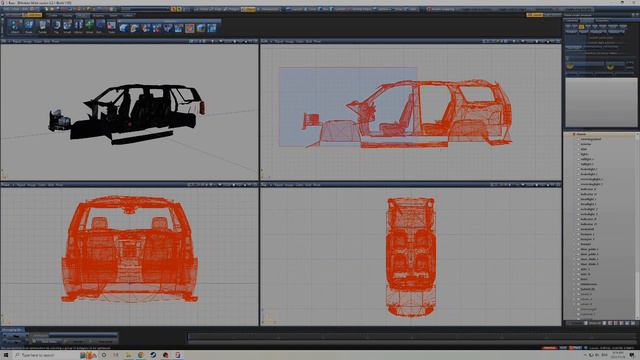
Task: Toggle visibility checkbox for door_dside_f
Action: (x=578, y=259)
